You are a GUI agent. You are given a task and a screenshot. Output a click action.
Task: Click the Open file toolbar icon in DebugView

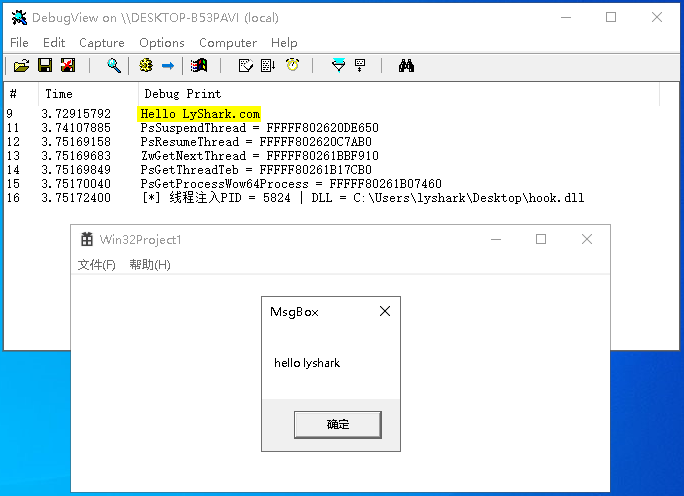point(21,66)
